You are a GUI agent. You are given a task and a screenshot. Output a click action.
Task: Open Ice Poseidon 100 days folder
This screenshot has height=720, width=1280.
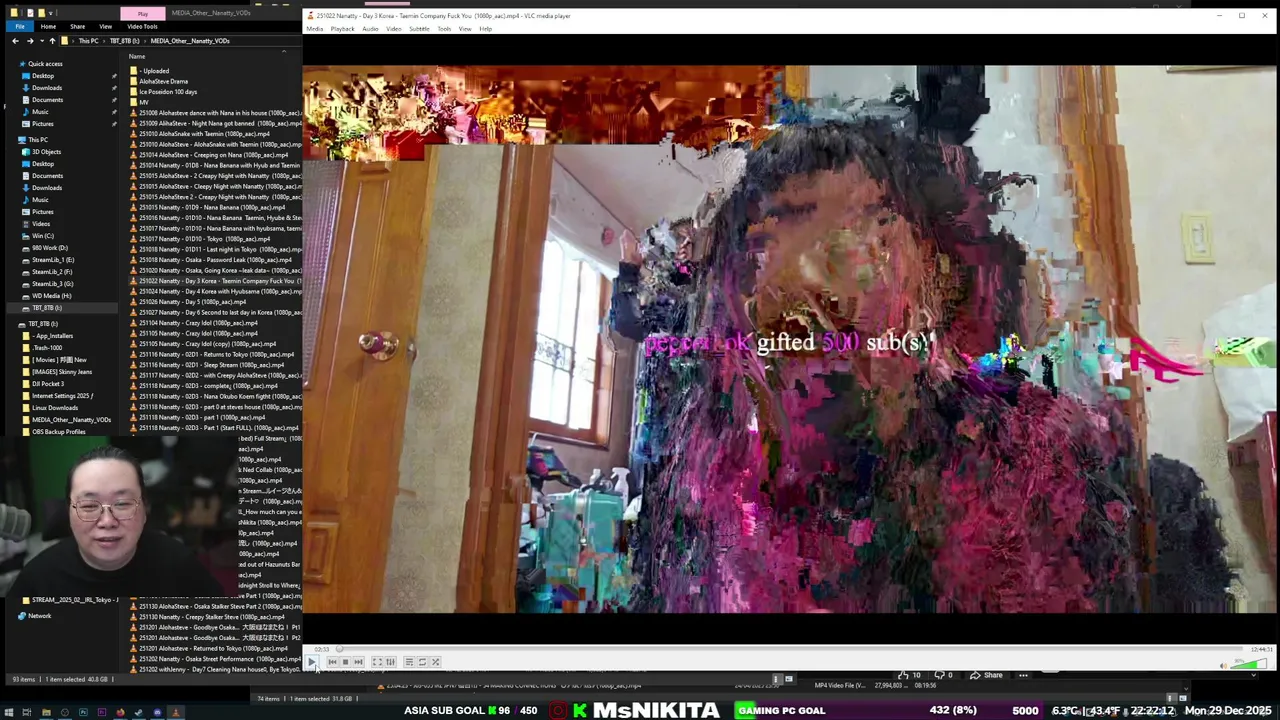[169, 92]
